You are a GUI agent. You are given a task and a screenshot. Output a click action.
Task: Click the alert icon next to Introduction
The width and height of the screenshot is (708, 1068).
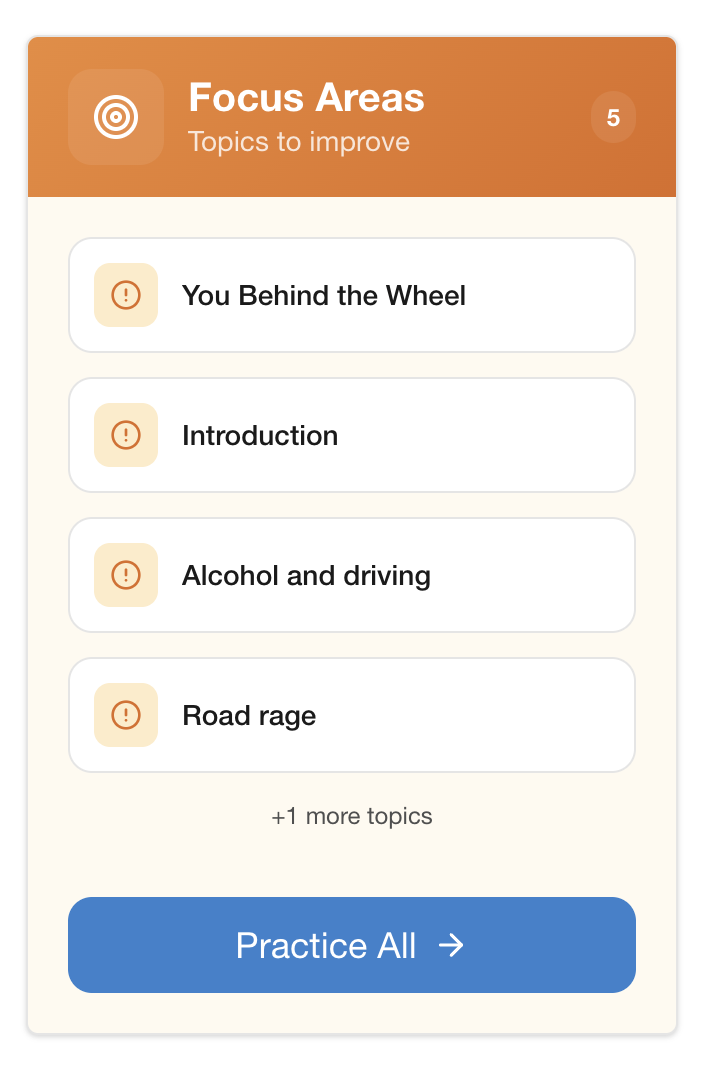click(126, 435)
